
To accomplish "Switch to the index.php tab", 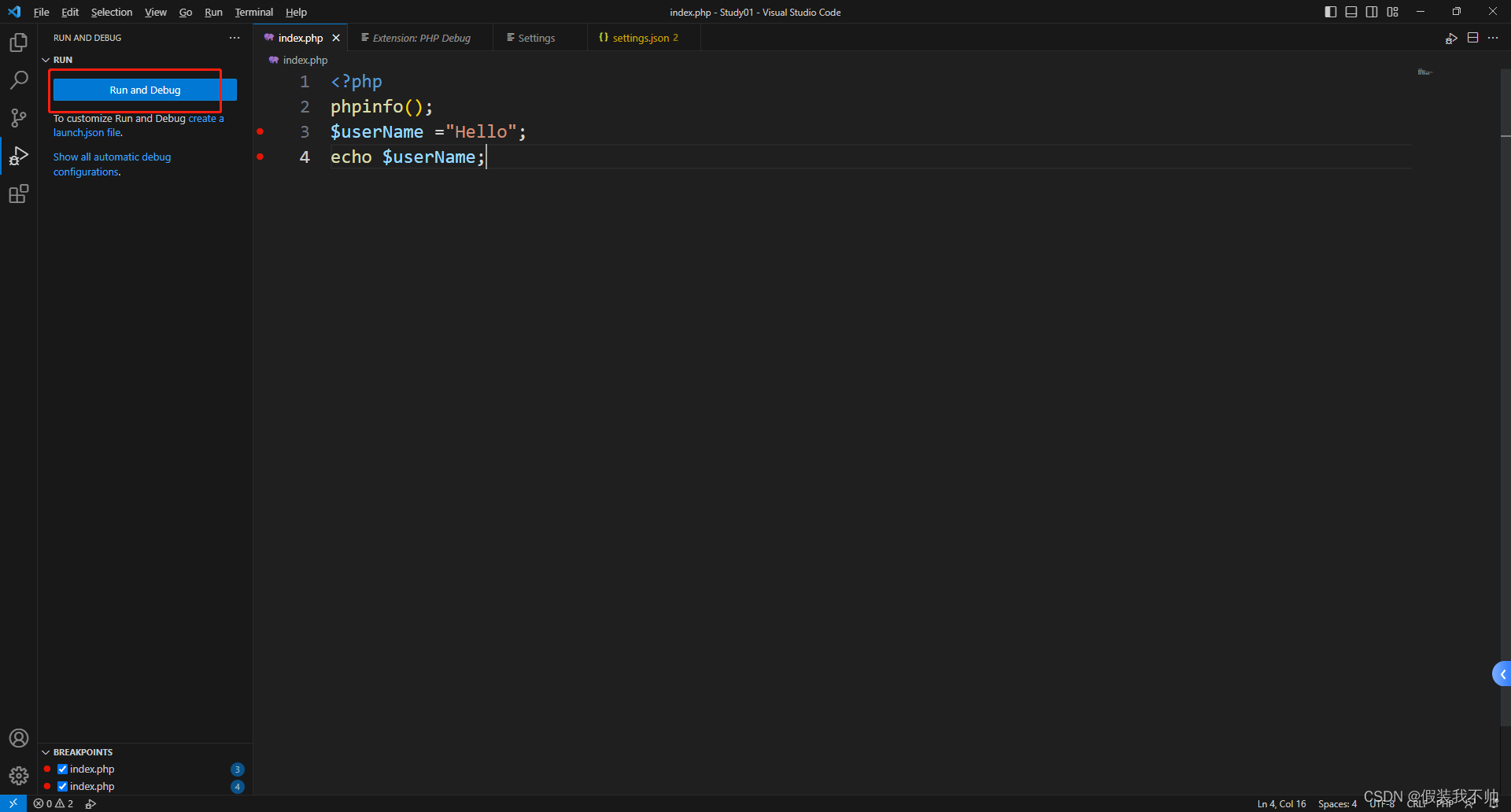I will click(300, 38).
